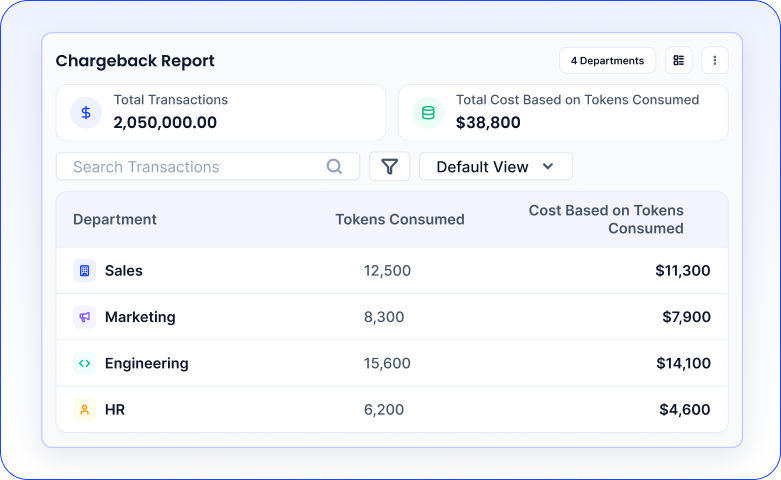Viewport: 781px width, 480px height.
Task: Click the search magnifier icon
Action: click(x=334, y=166)
